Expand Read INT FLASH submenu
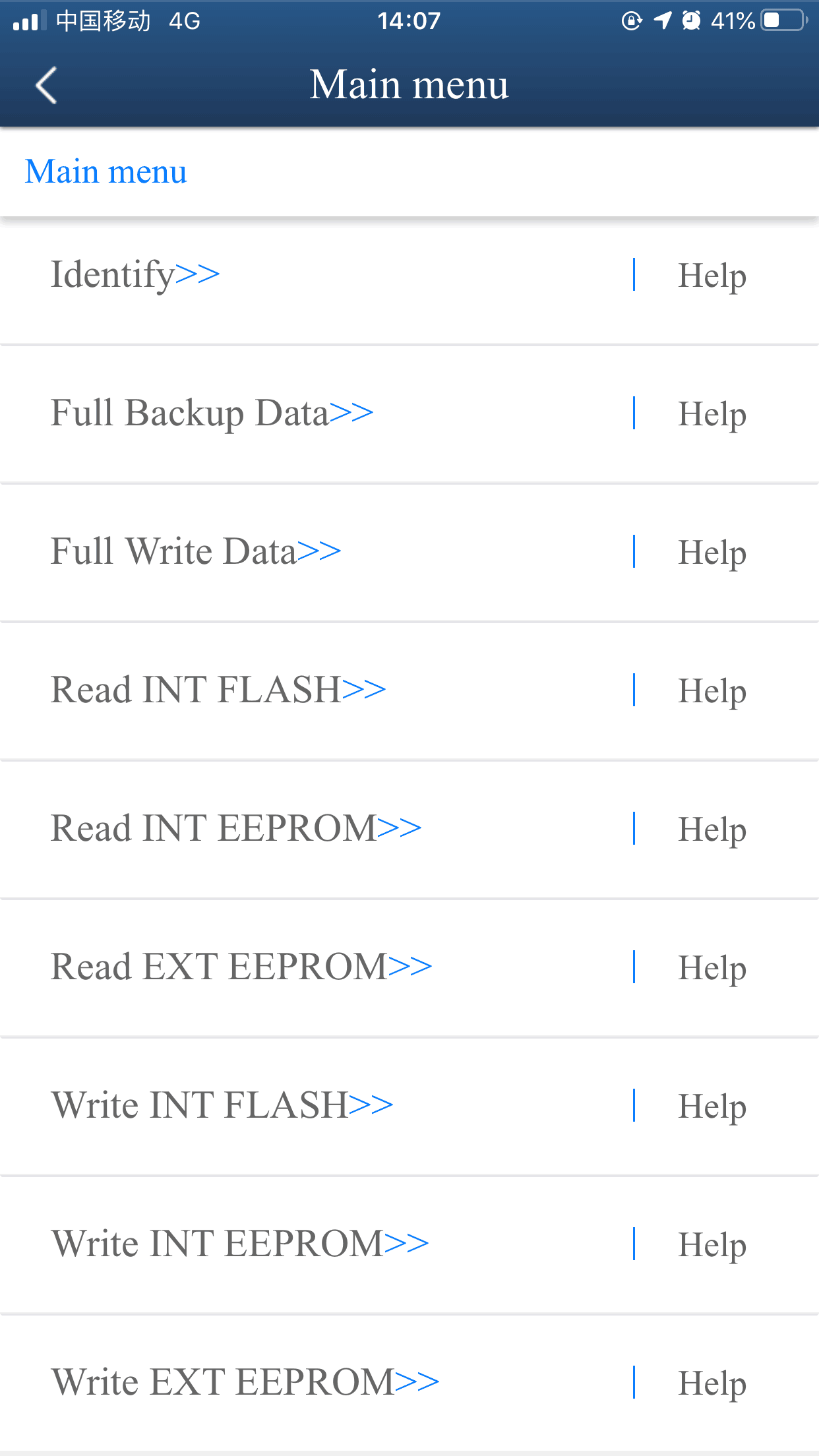Viewport: 819px width, 1456px height. point(218,690)
